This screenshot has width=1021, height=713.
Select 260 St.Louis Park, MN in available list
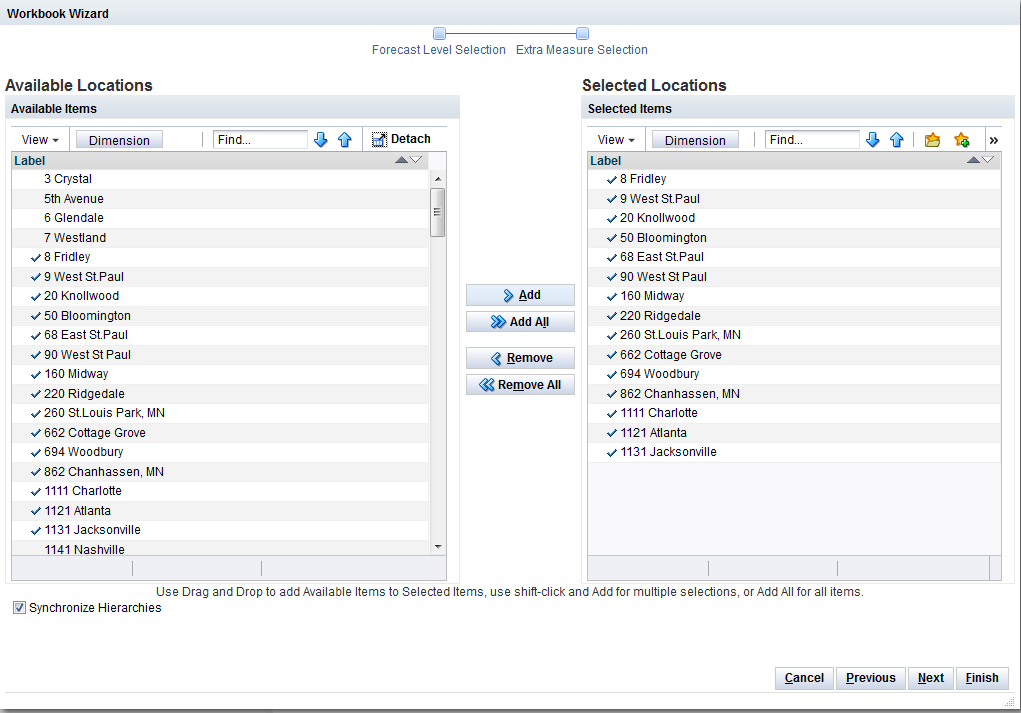220,413
